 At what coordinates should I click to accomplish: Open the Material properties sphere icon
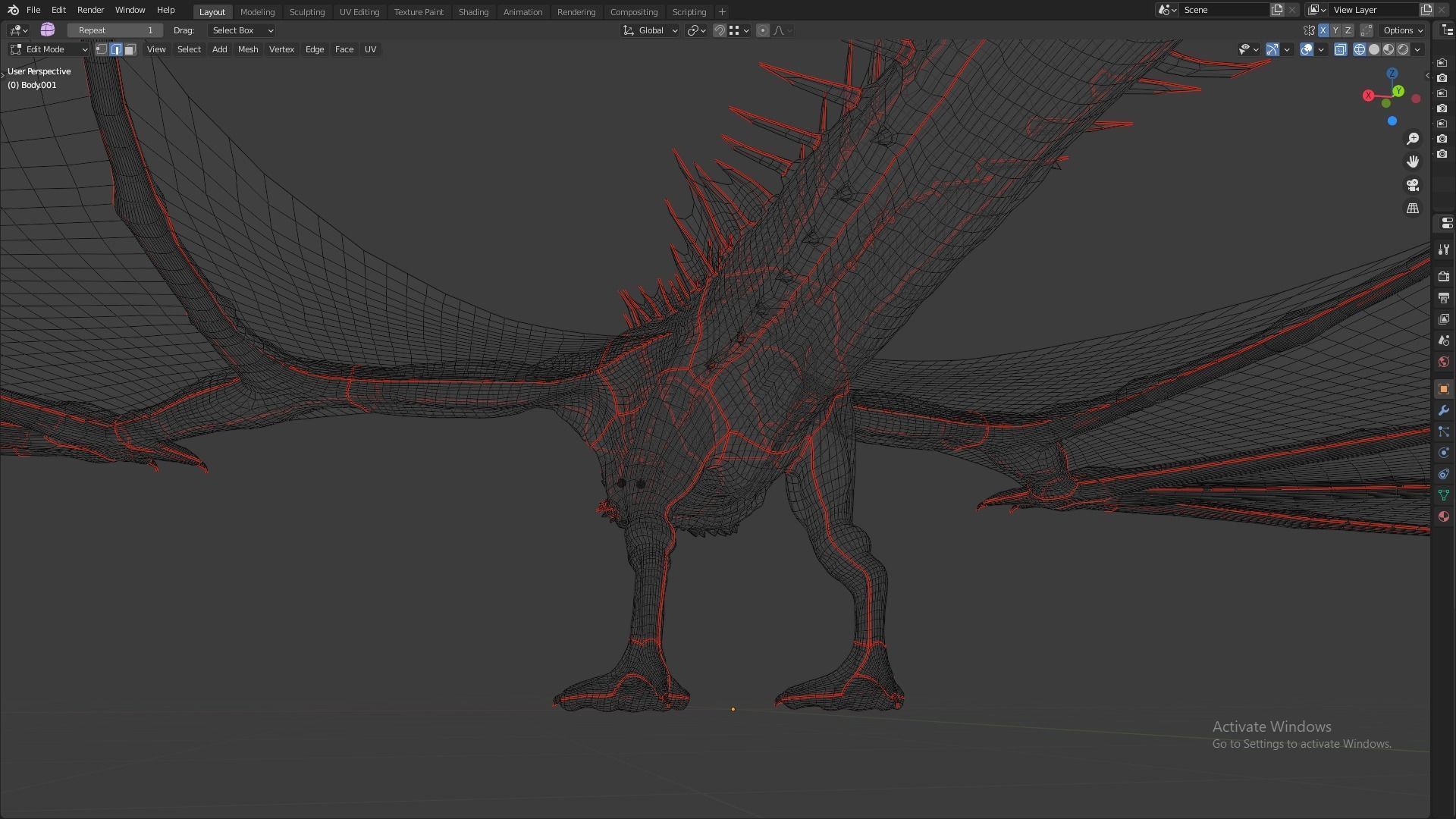coord(1444,516)
